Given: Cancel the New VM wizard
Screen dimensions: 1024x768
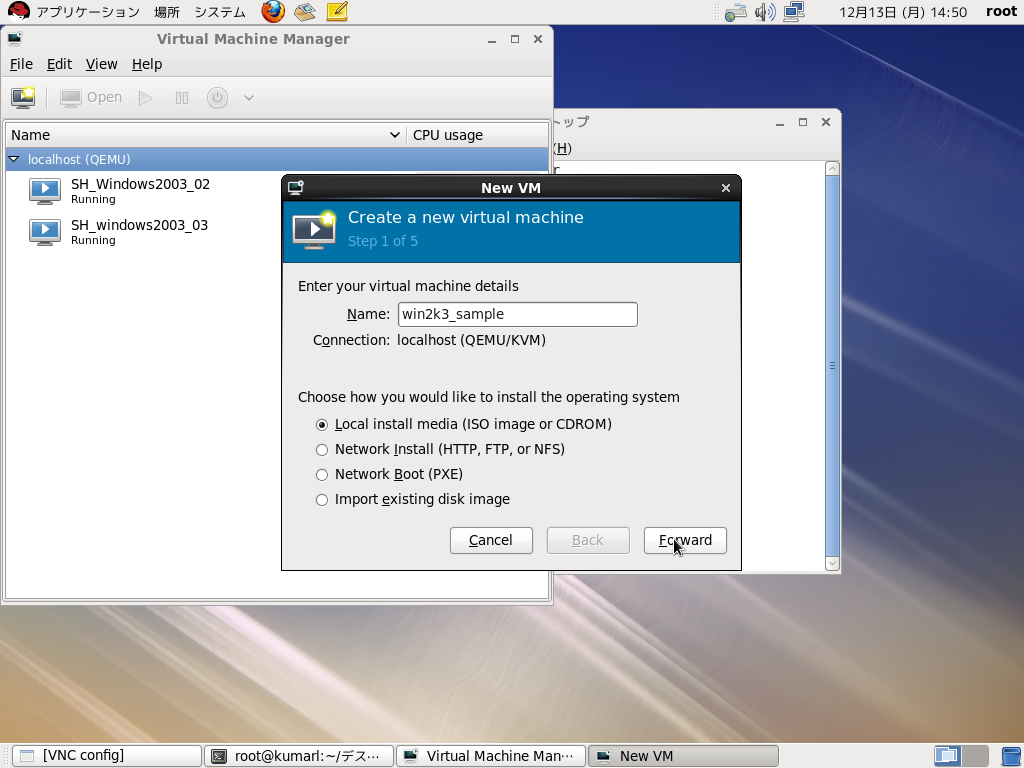Looking at the screenshot, I should tap(491, 540).
